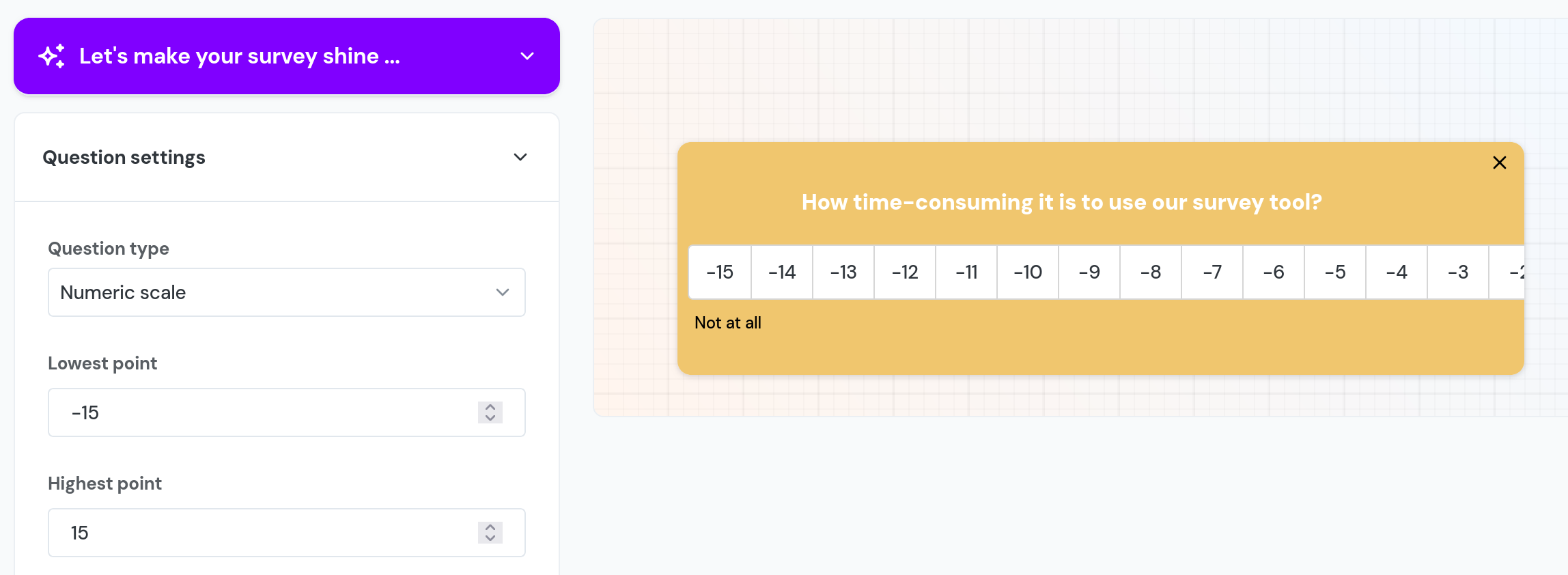The height and width of the screenshot is (575, 1568).
Task: Choose -12 on the survey scale
Action: tap(905, 272)
